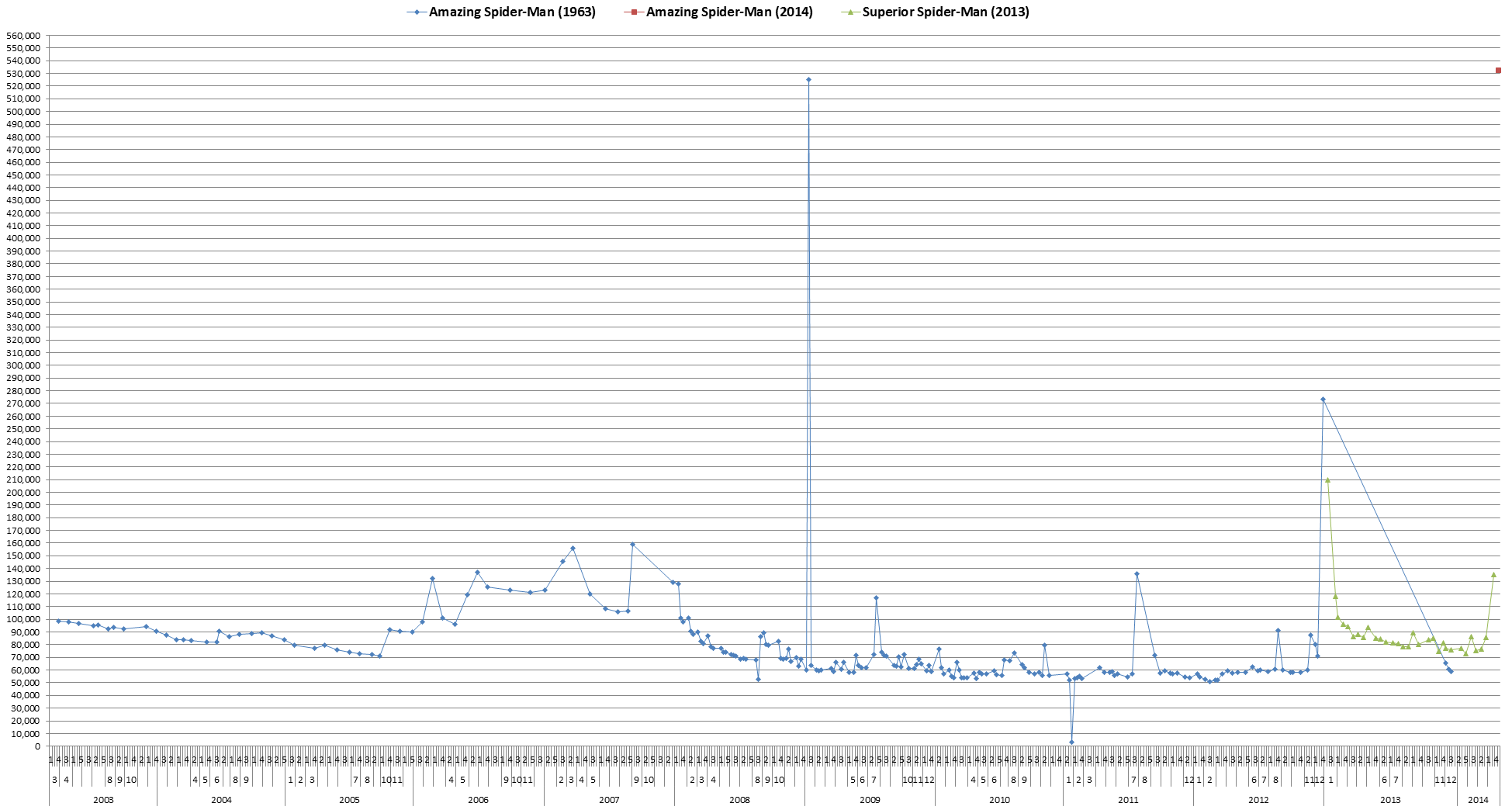Click the green triangle legend marker
Screen dimensions: 1512x810
tap(851, 12)
